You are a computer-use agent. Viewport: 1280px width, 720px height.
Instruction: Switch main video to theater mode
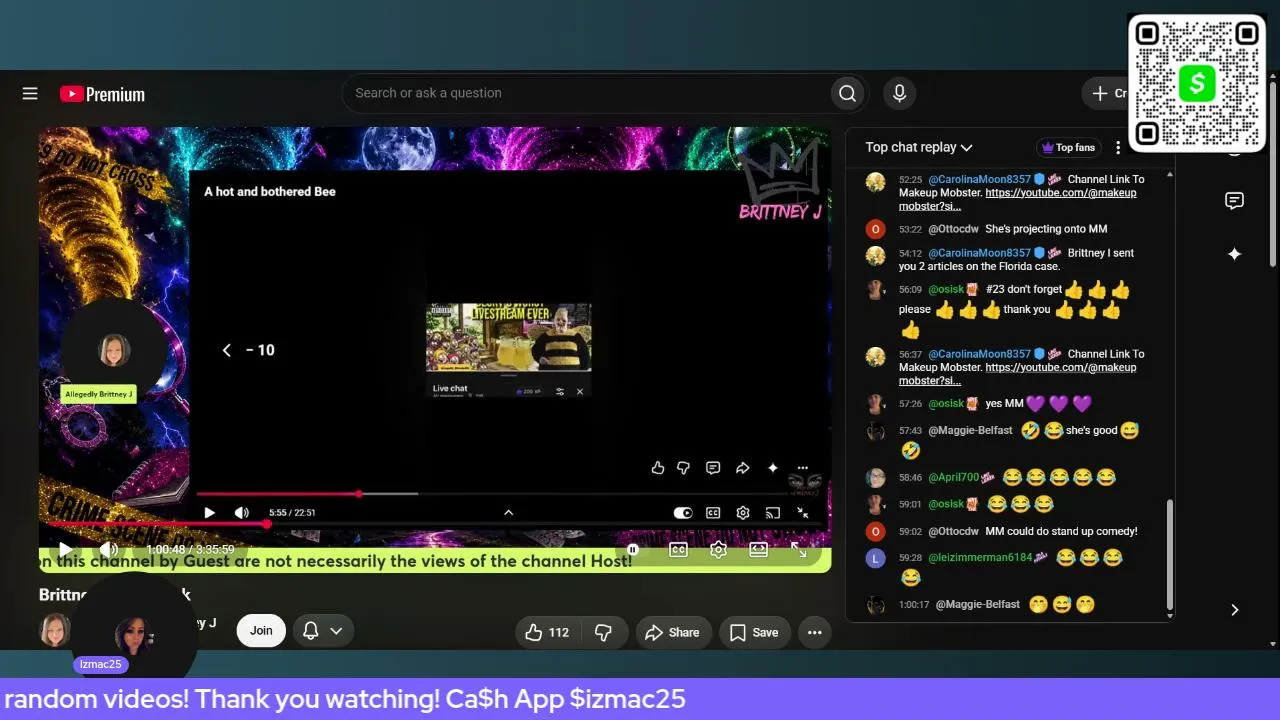[758, 549]
